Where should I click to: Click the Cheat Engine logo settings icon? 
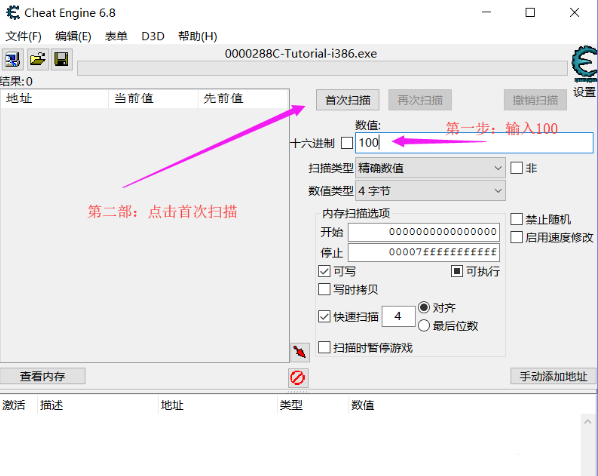(x=584, y=63)
